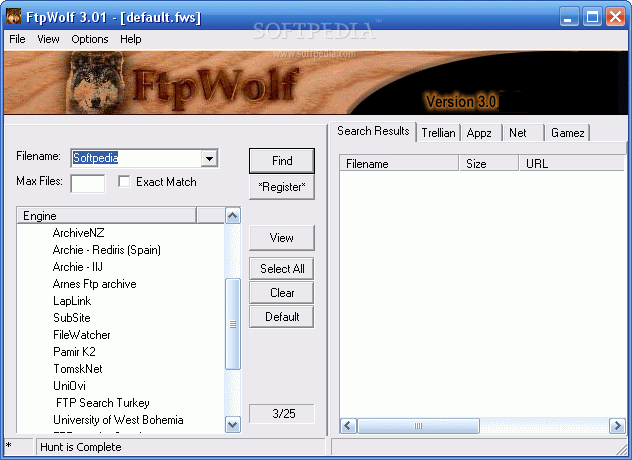Select Pamir K2 engine

tap(75, 352)
